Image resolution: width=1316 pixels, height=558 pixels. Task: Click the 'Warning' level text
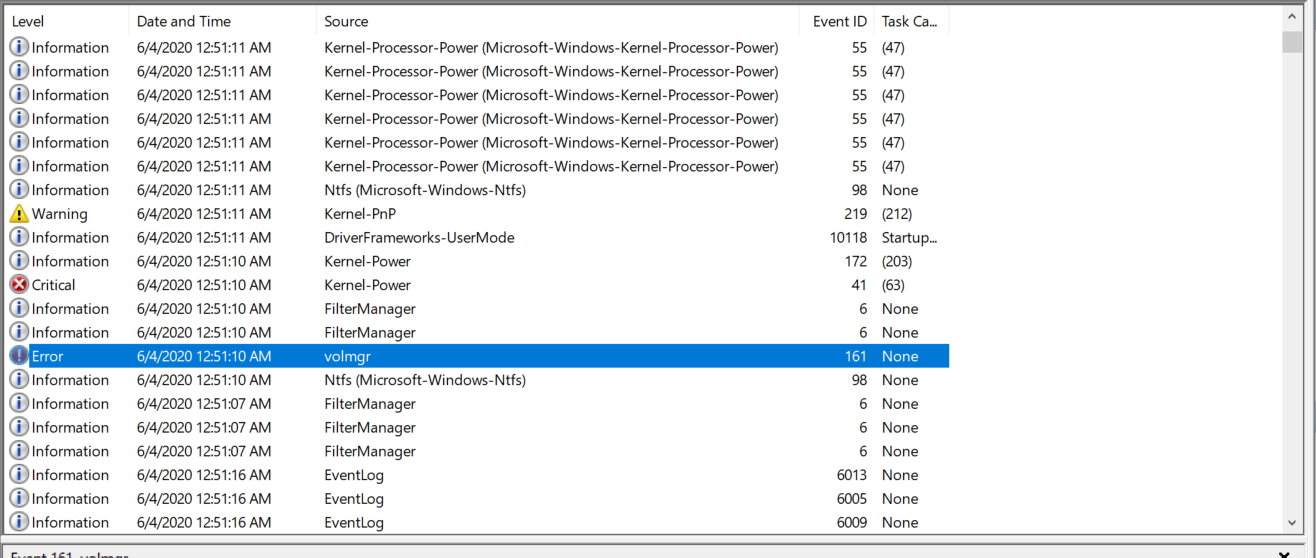pos(60,214)
